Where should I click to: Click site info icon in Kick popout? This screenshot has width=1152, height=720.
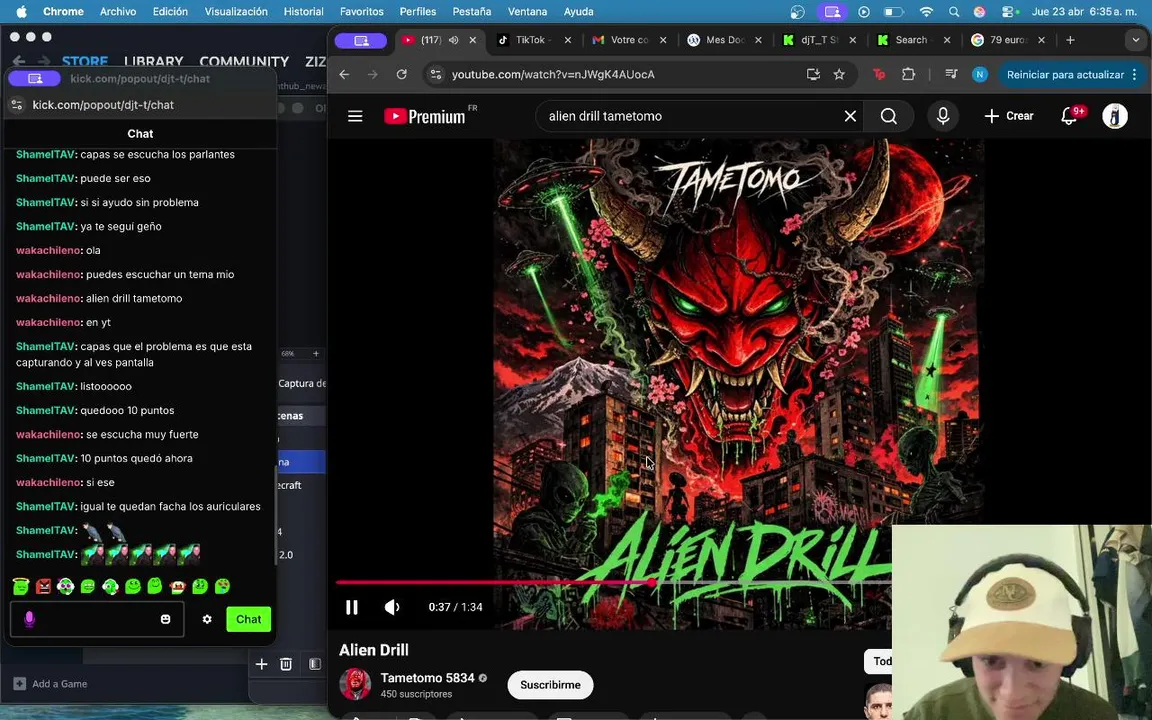(x=17, y=105)
